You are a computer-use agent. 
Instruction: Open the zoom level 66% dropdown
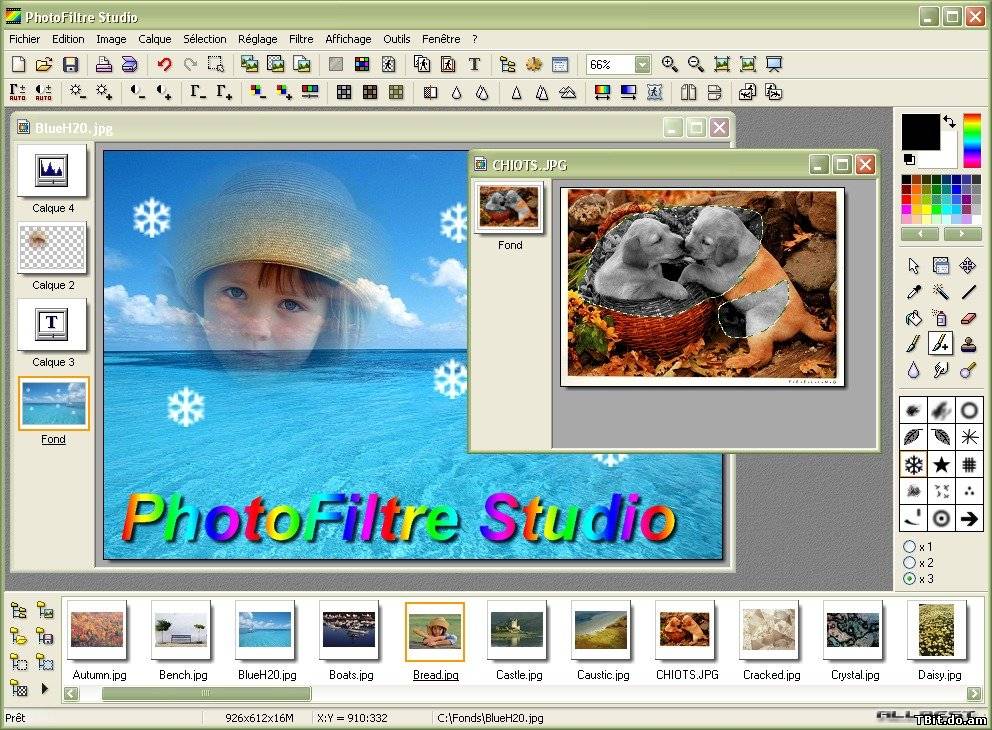642,65
